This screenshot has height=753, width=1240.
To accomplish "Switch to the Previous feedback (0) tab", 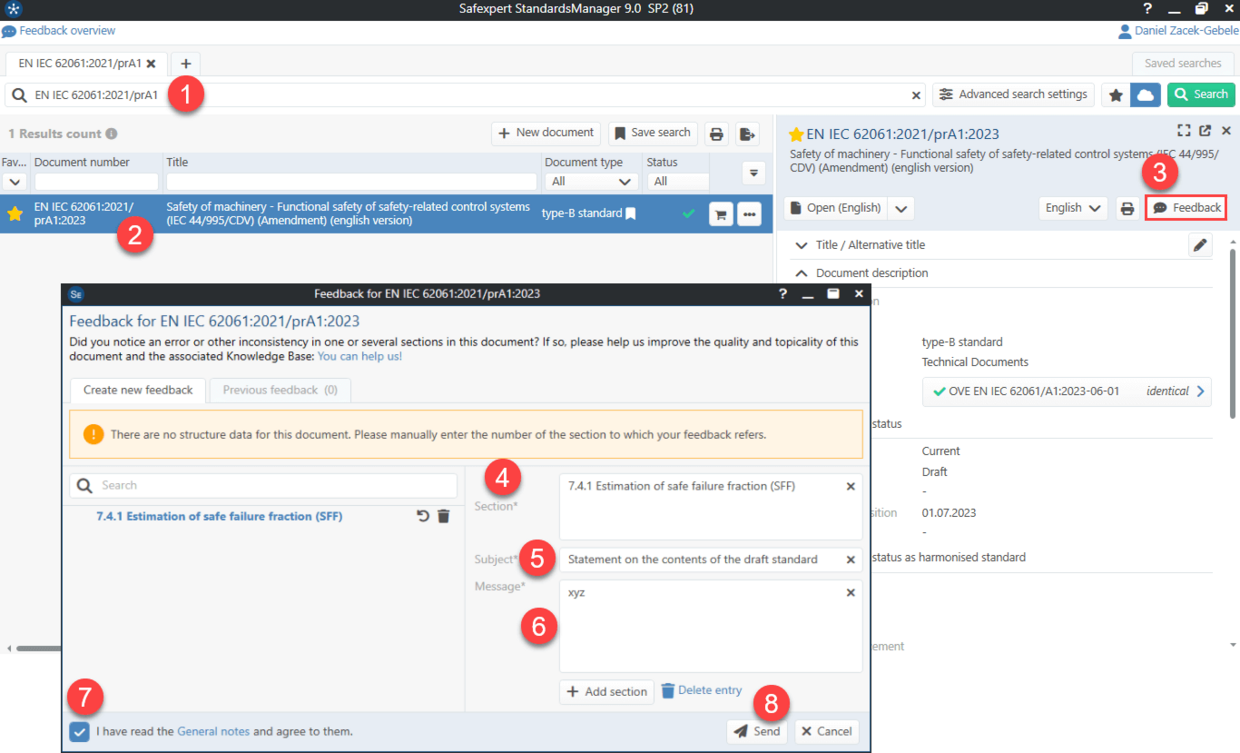I will coord(279,390).
